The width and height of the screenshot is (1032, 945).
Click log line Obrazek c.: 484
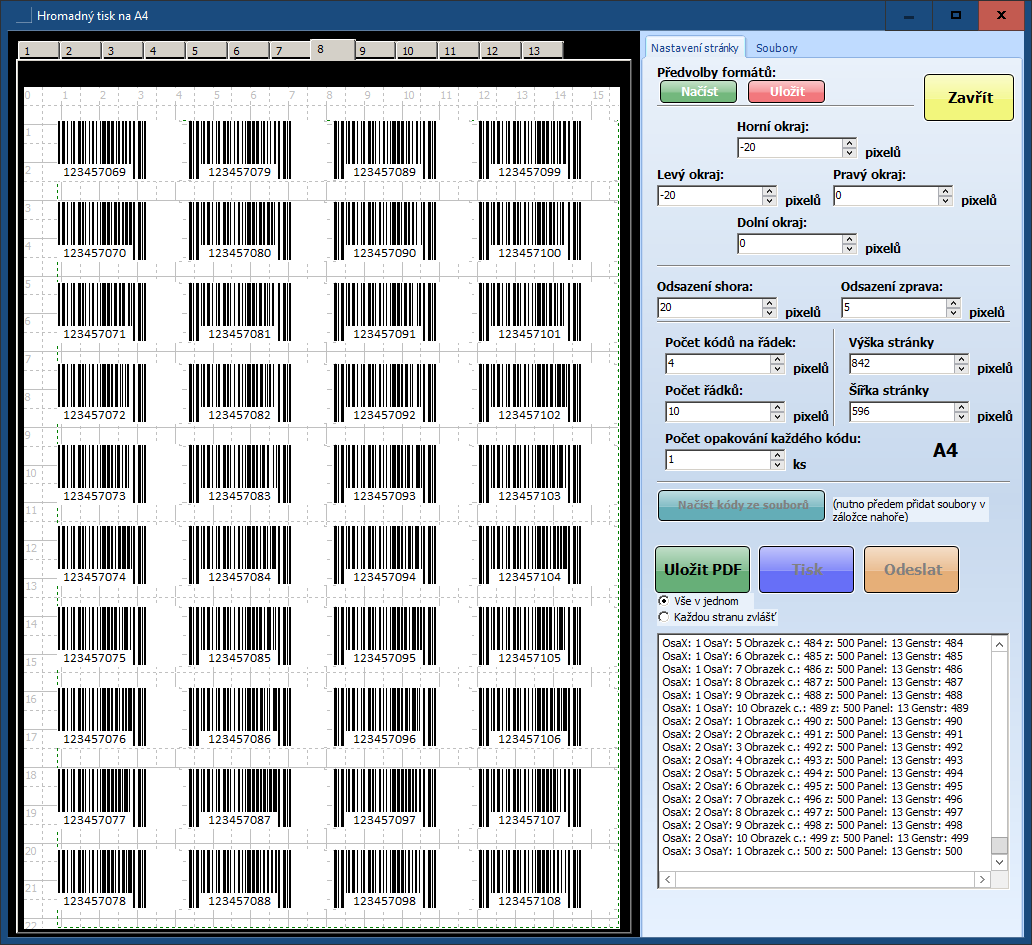[x=812, y=643]
